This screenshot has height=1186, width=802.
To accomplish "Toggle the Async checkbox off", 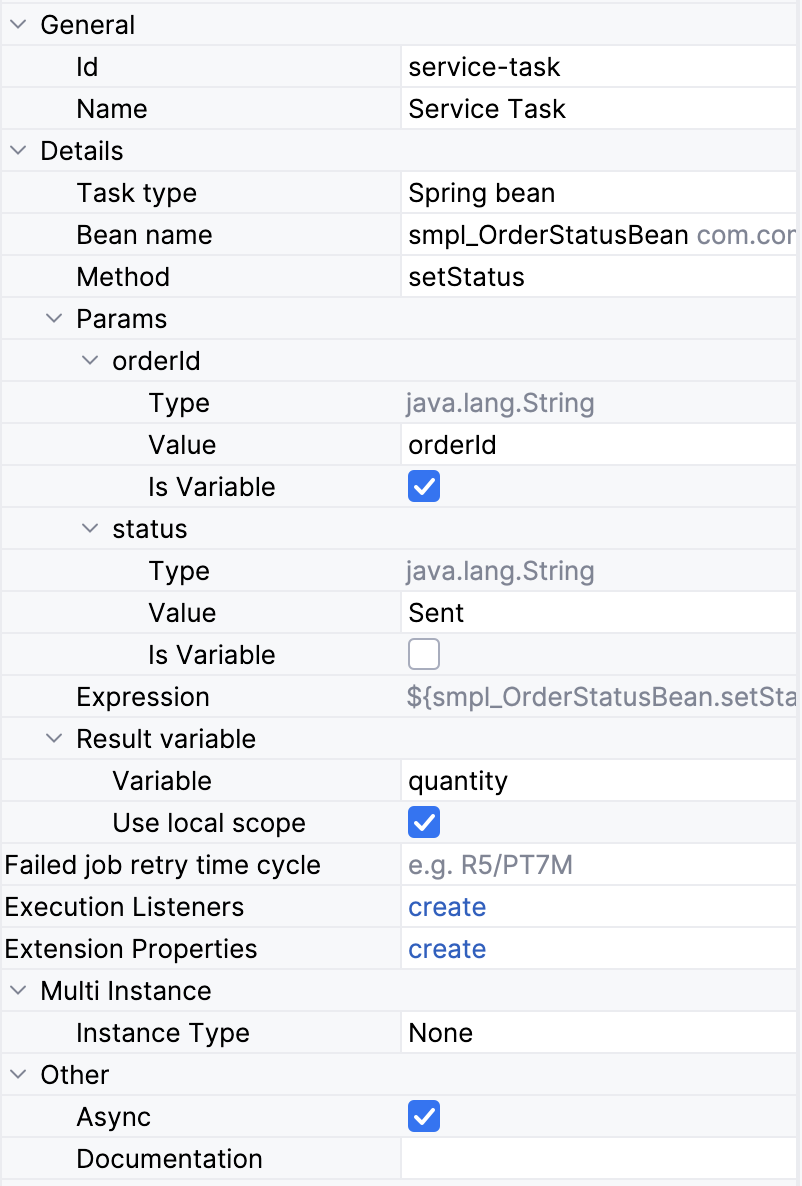I will point(424,1117).
